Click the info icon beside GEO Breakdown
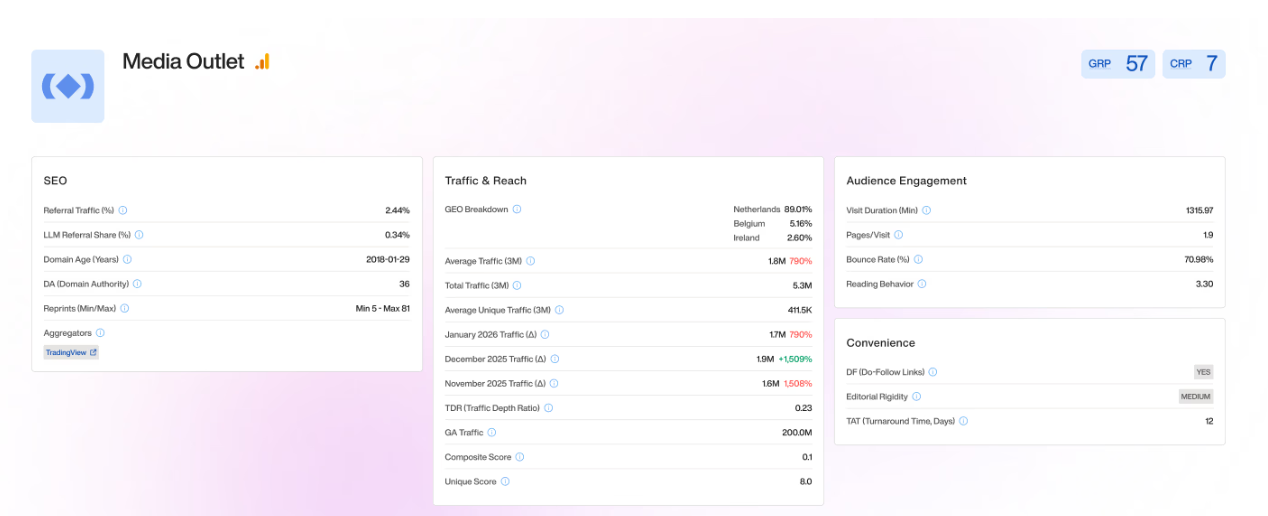This screenshot has height=516, width=1268. point(517,209)
